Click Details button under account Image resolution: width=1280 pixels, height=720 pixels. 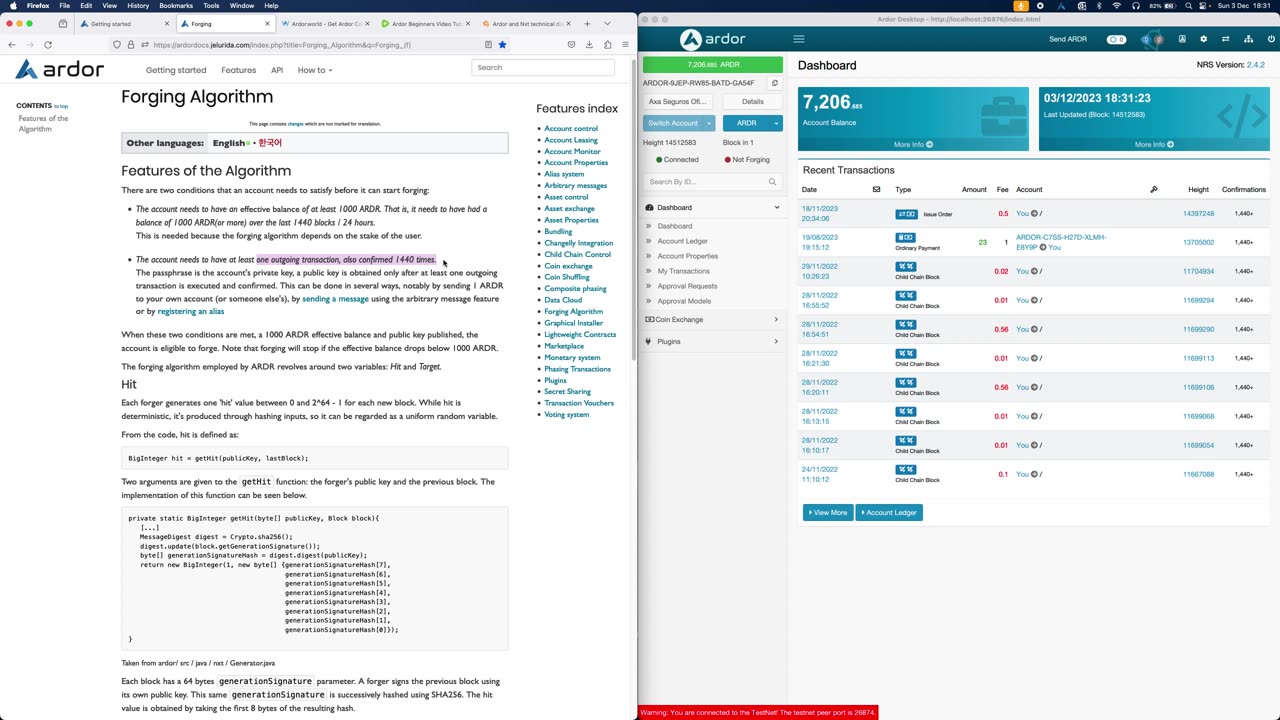click(x=753, y=101)
